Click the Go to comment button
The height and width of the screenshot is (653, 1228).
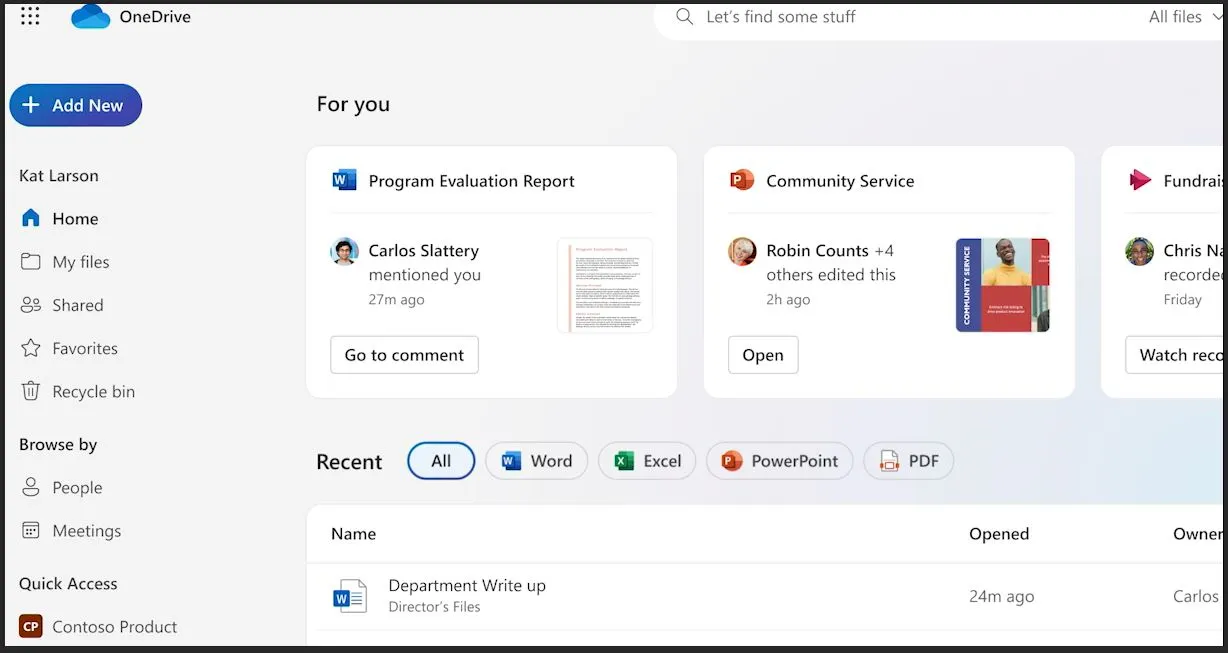coord(404,355)
